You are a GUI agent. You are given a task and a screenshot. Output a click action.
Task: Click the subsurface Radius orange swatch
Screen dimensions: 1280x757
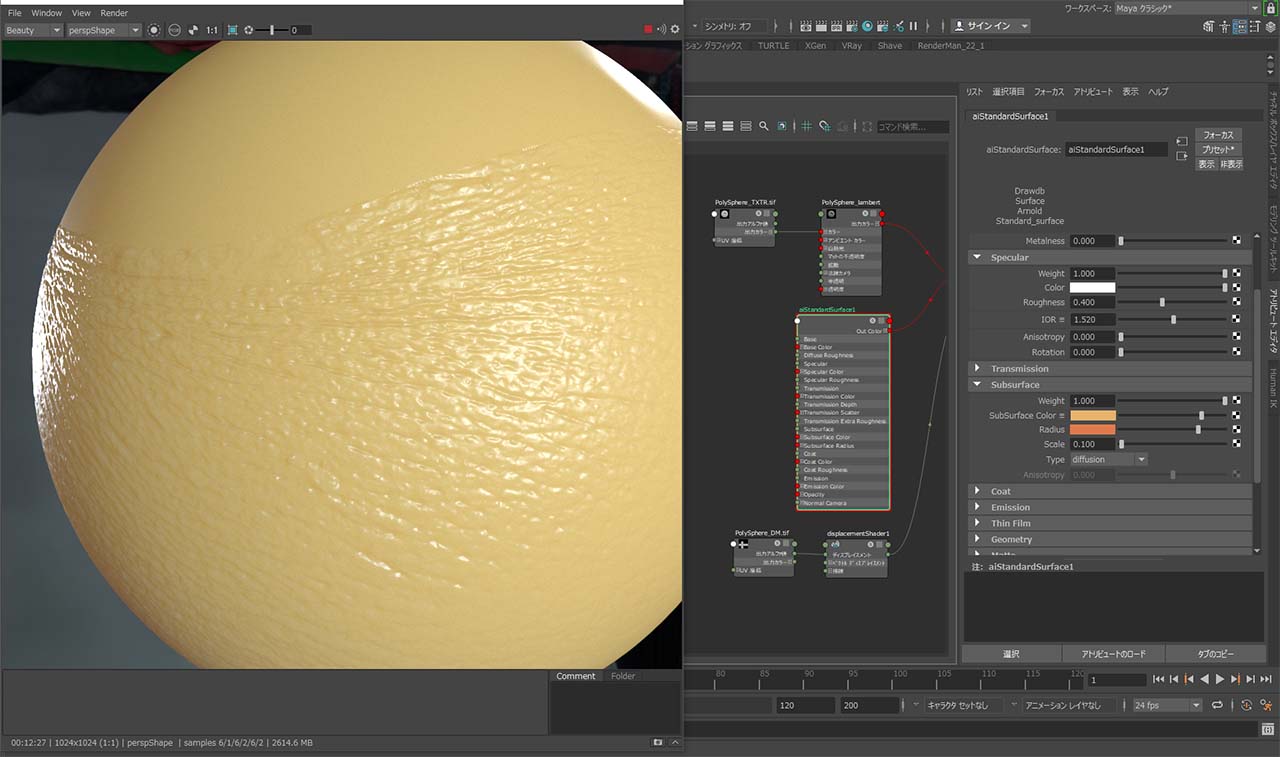click(1092, 430)
